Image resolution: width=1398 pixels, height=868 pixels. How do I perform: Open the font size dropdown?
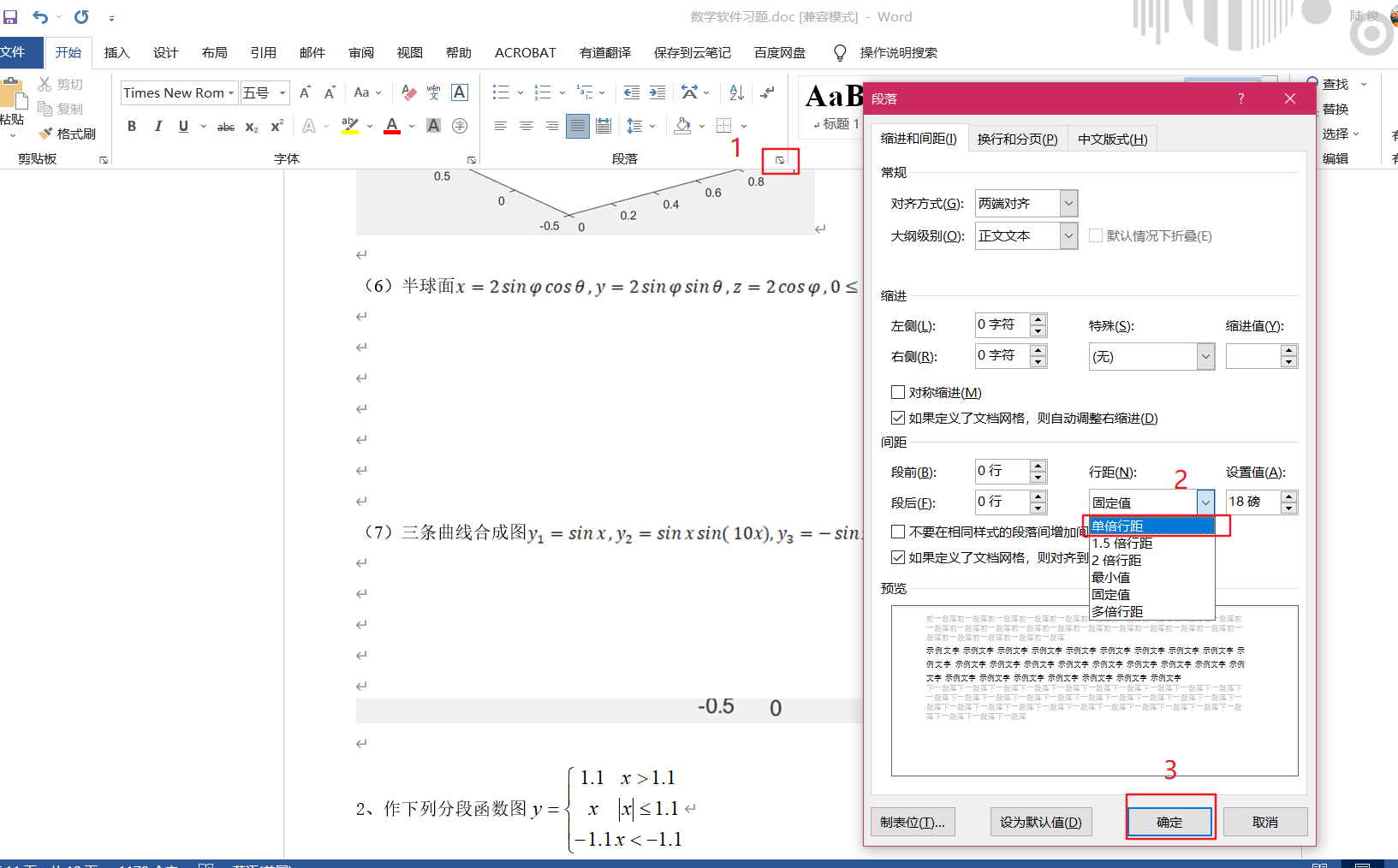(283, 92)
